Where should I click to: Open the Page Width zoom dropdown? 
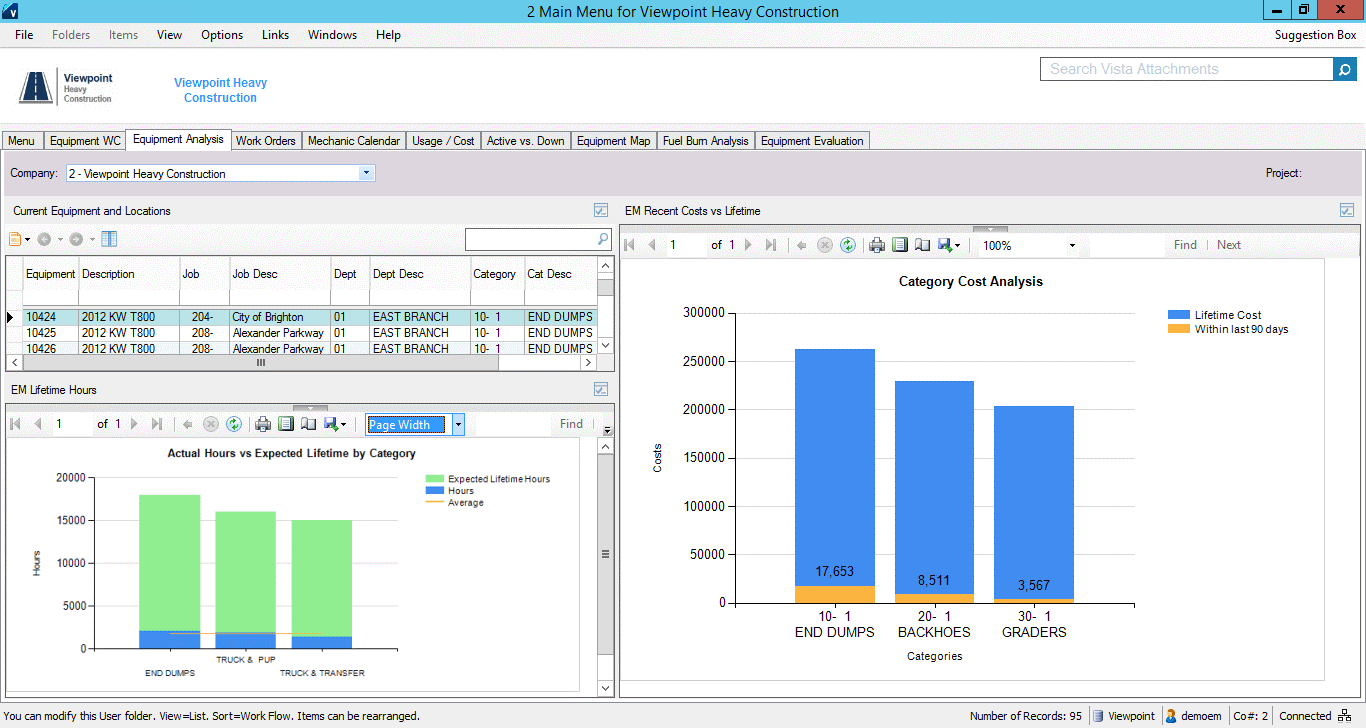[458, 424]
